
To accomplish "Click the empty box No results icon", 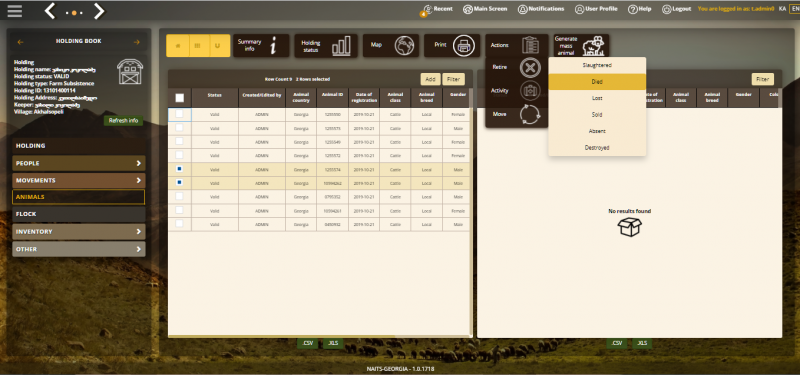I will 630,227.
